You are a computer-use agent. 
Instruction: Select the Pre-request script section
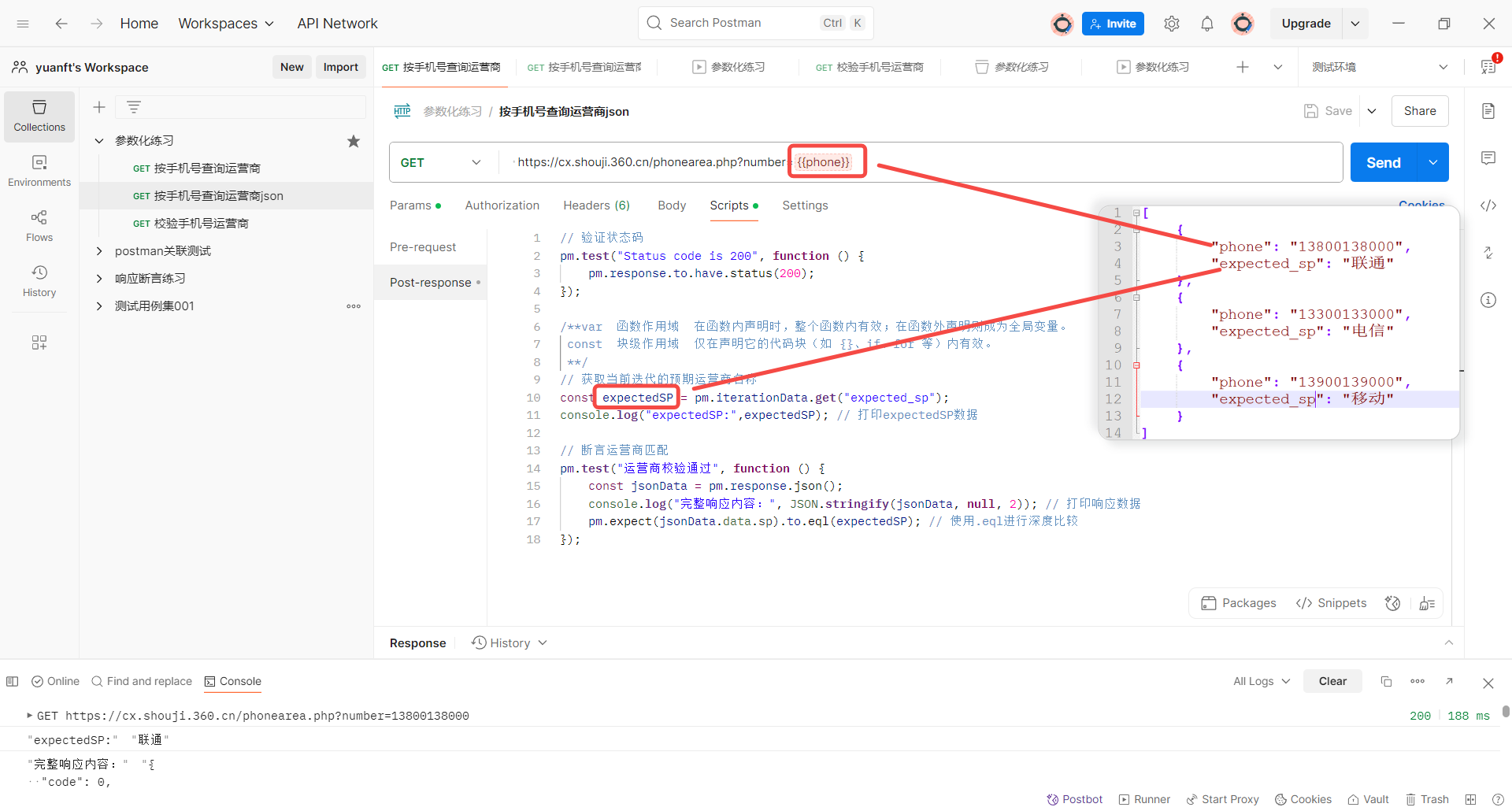pos(423,247)
